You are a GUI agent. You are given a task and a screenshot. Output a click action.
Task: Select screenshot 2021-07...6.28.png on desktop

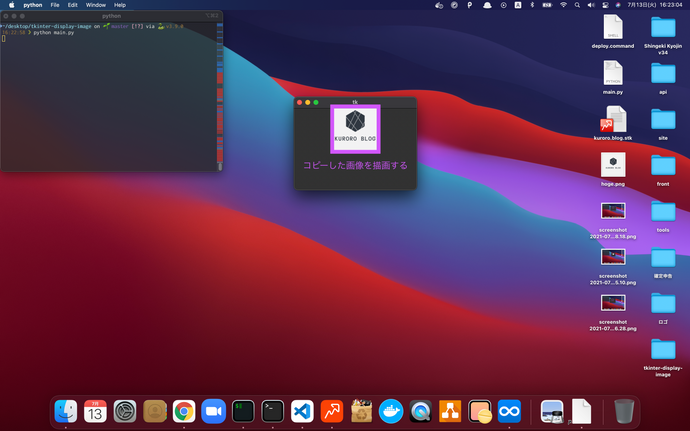613,313
